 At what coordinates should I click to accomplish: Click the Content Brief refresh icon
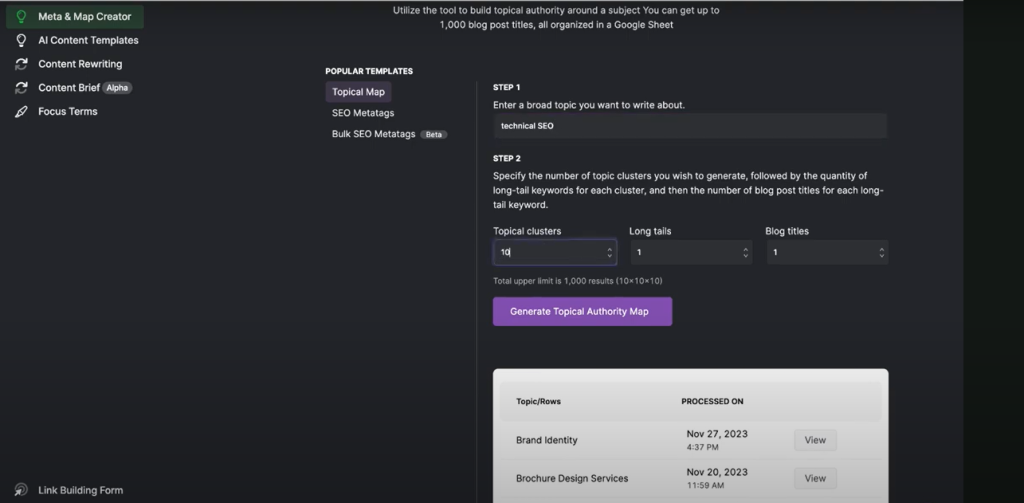(x=21, y=88)
